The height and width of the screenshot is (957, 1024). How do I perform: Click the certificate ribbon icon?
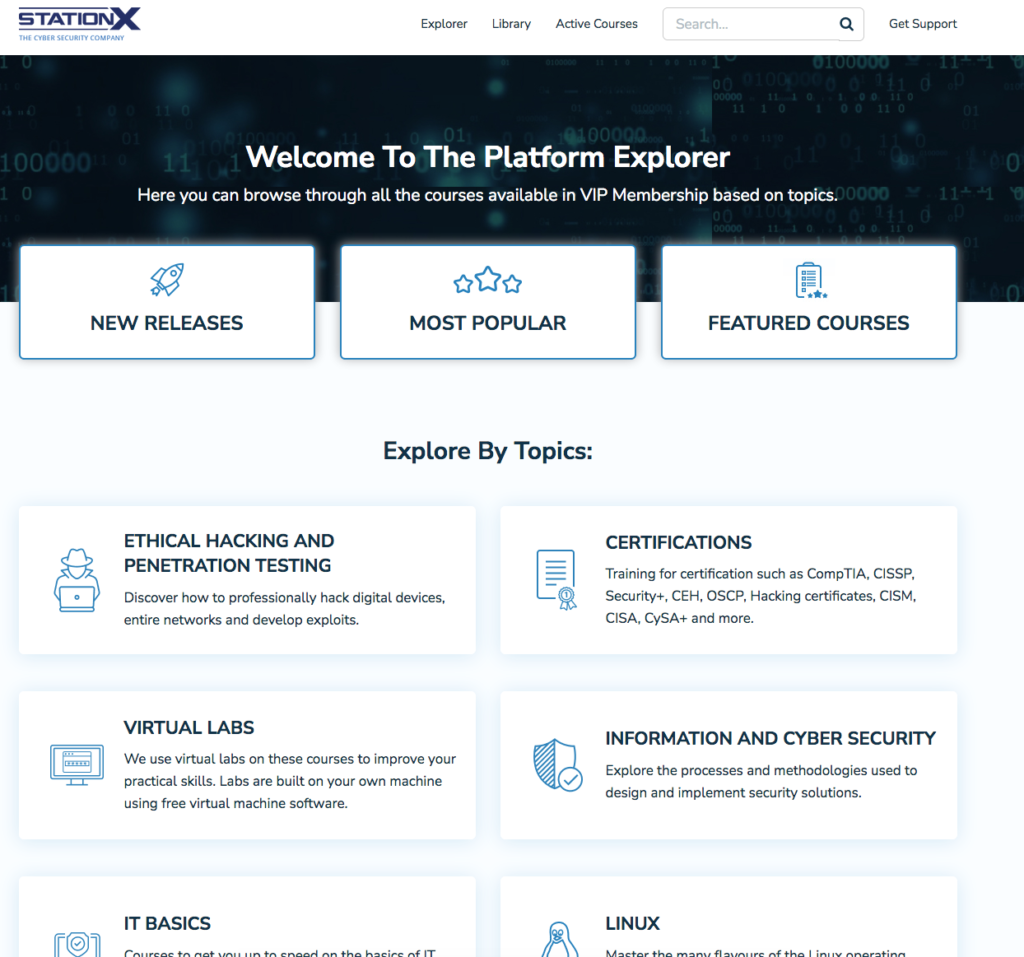pos(557,580)
